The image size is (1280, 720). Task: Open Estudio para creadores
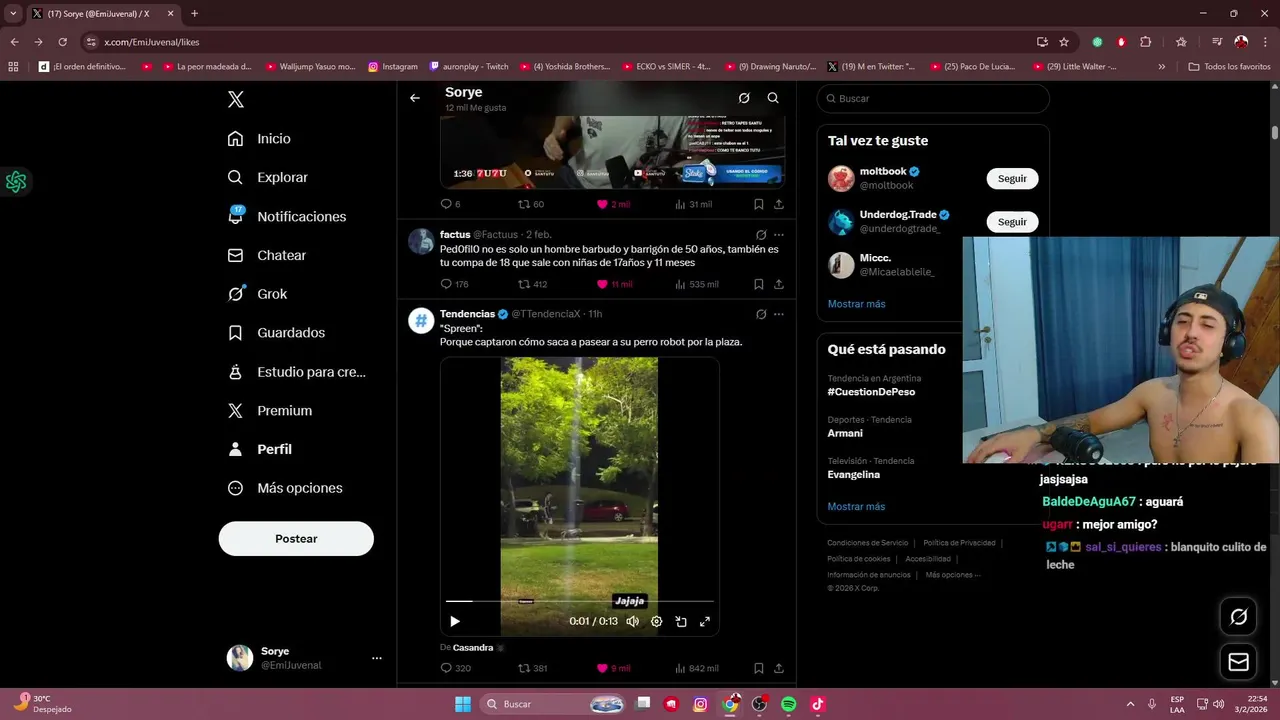click(x=296, y=372)
